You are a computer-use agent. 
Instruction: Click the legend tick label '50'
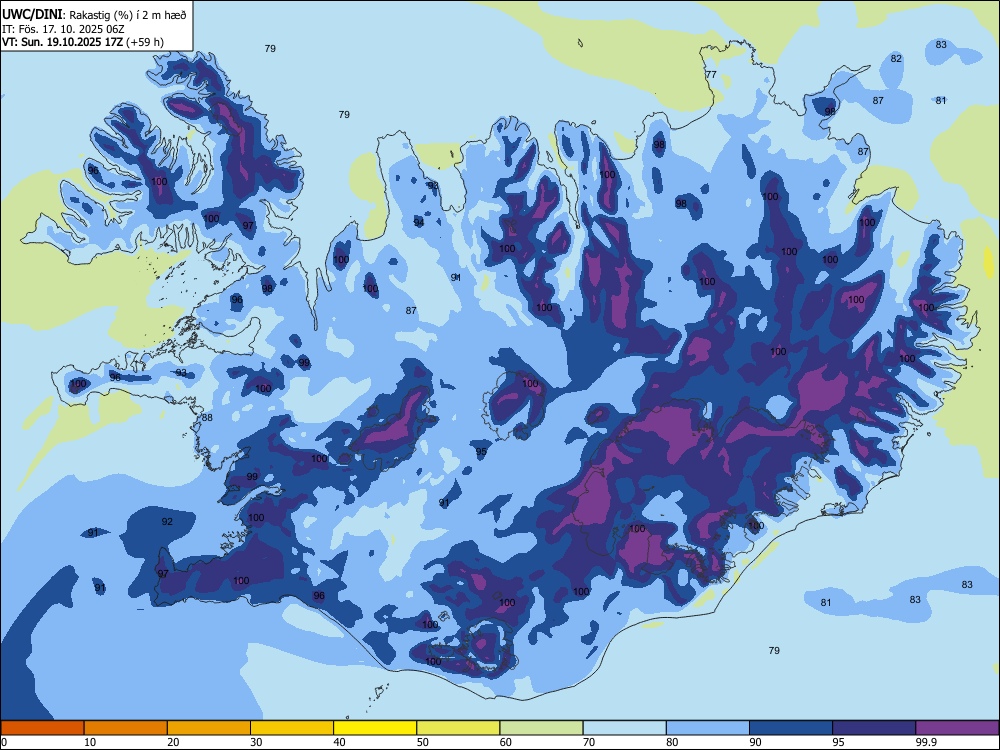coord(423,742)
